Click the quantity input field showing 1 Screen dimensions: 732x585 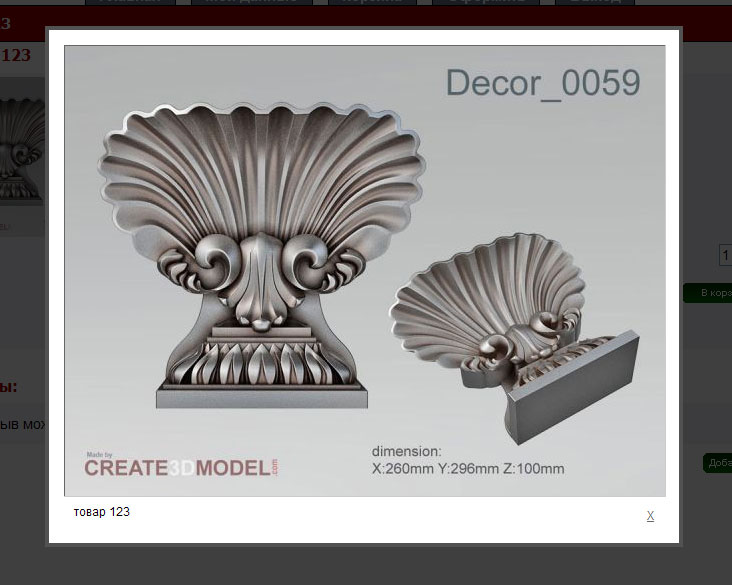coord(725,256)
